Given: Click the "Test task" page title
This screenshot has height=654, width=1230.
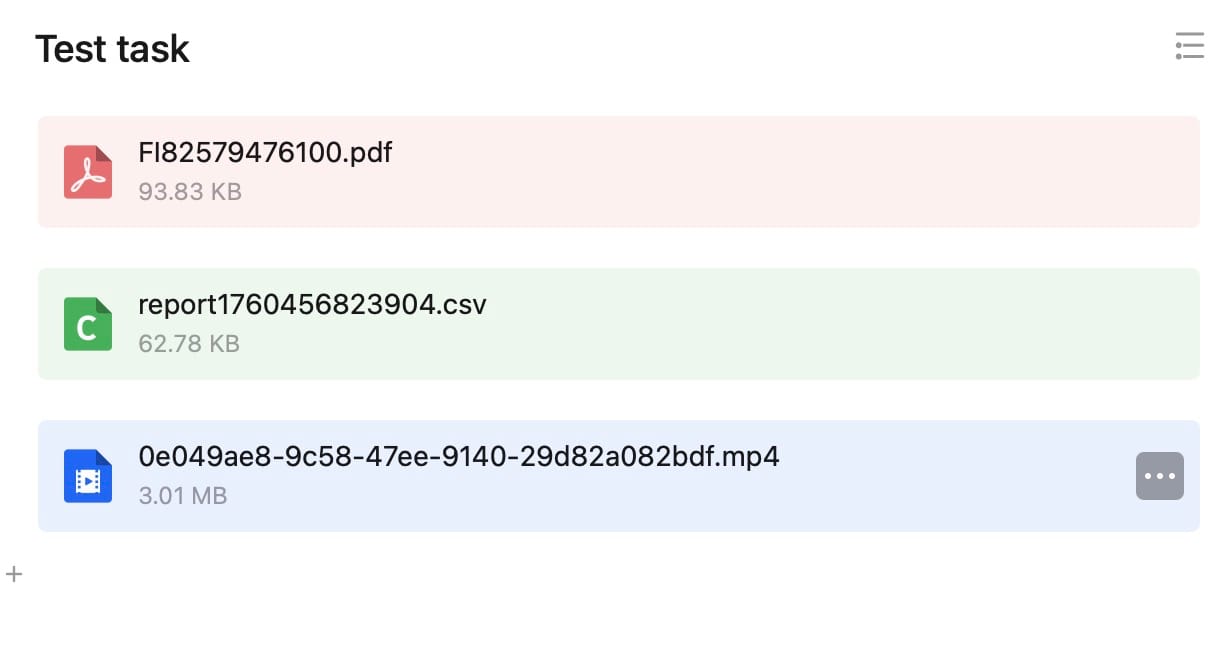Looking at the screenshot, I should [x=112, y=48].
